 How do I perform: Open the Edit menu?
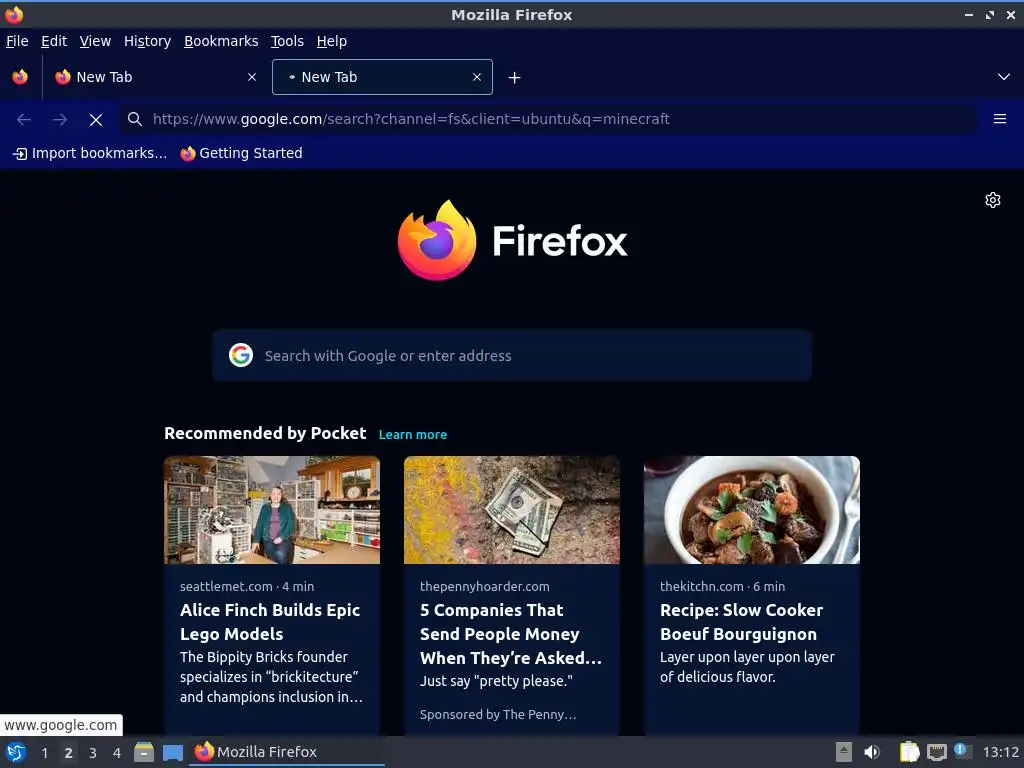click(x=54, y=41)
